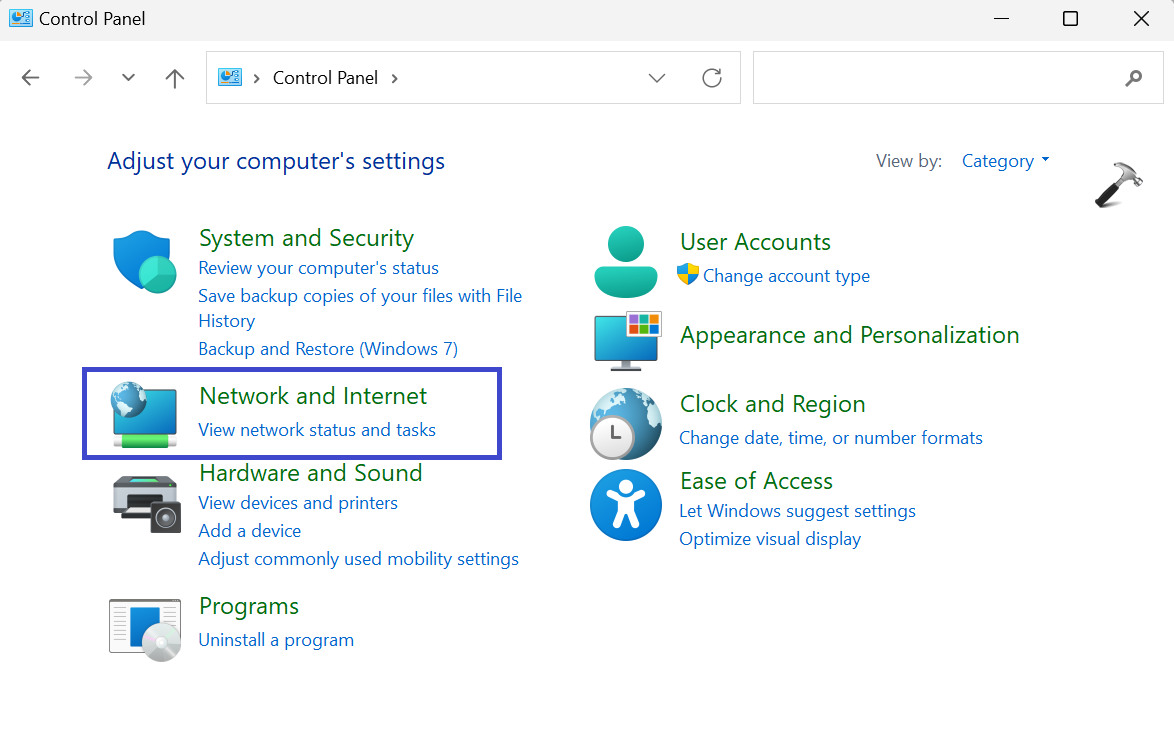Click the Control Panel breadcrumb item
Viewport: 1174px width, 735px height.
[325, 78]
